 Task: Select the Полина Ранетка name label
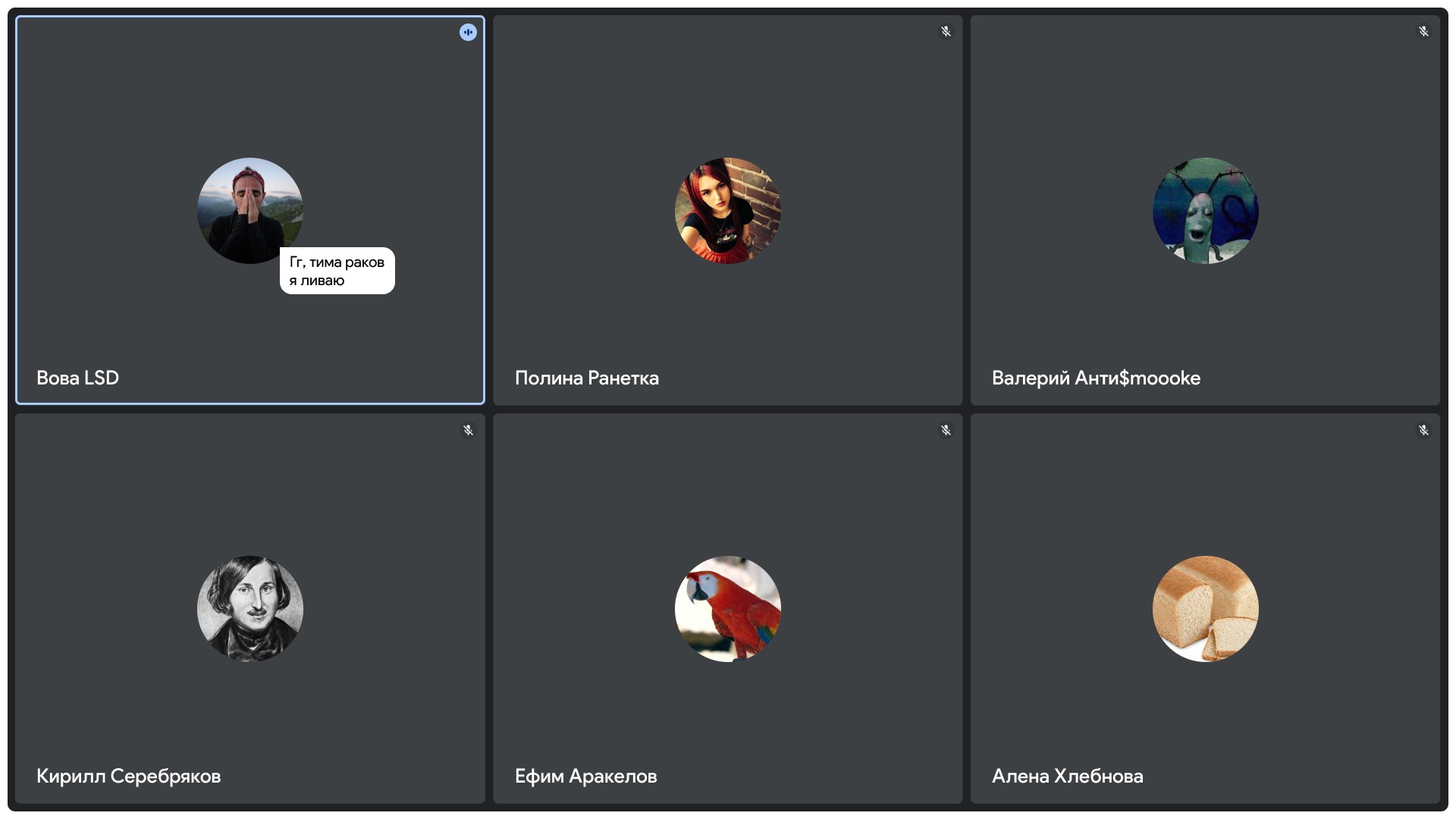pyautogui.click(x=586, y=378)
